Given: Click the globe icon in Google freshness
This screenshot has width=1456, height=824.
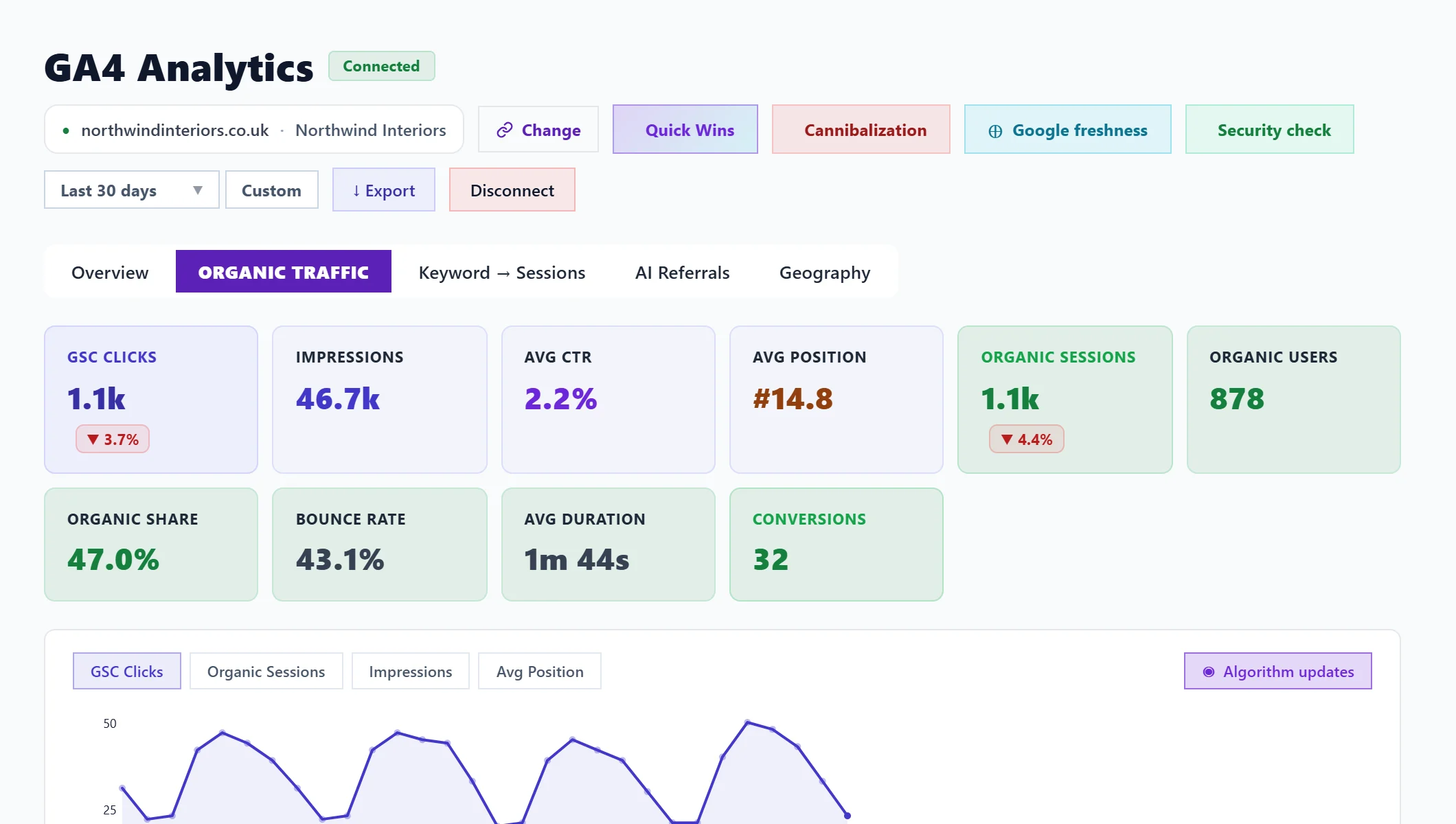Looking at the screenshot, I should click(x=995, y=130).
